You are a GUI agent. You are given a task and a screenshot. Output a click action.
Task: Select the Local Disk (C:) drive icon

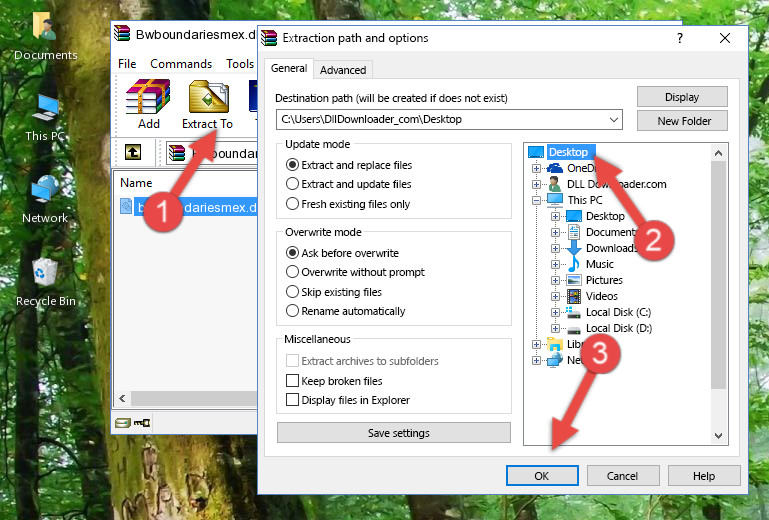pos(573,312)
